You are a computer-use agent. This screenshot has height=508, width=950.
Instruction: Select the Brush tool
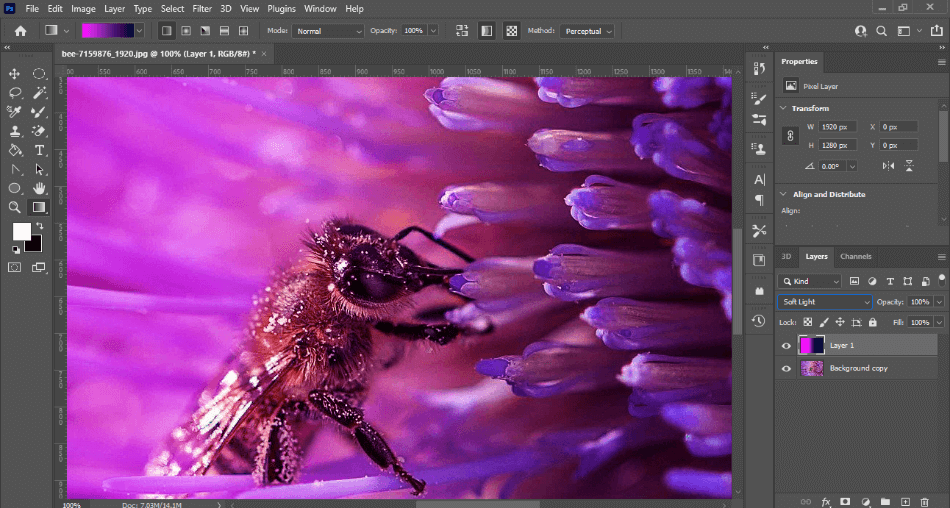tap(39, 112)
